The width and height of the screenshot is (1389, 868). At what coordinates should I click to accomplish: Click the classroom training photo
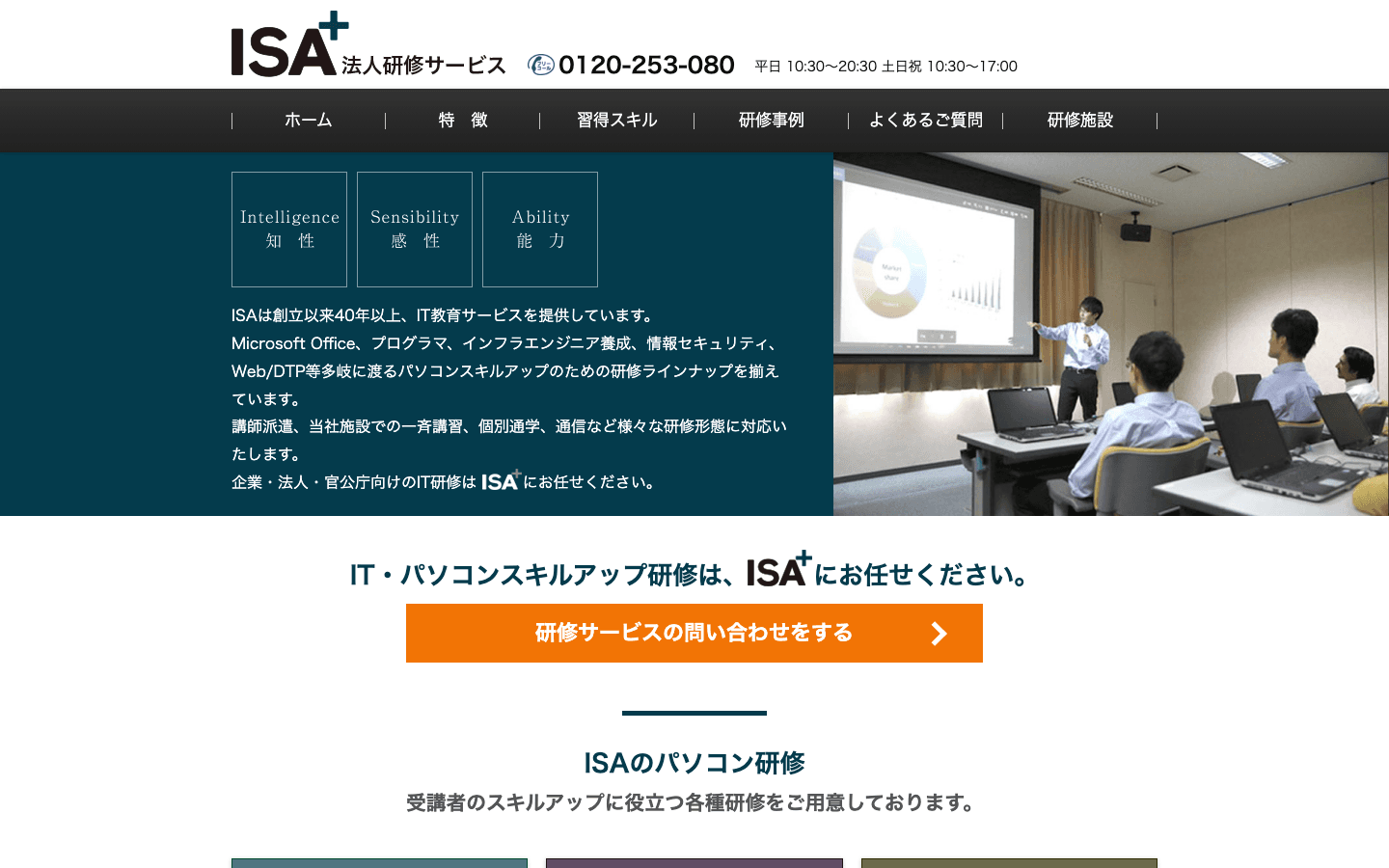click(1111, 334)
